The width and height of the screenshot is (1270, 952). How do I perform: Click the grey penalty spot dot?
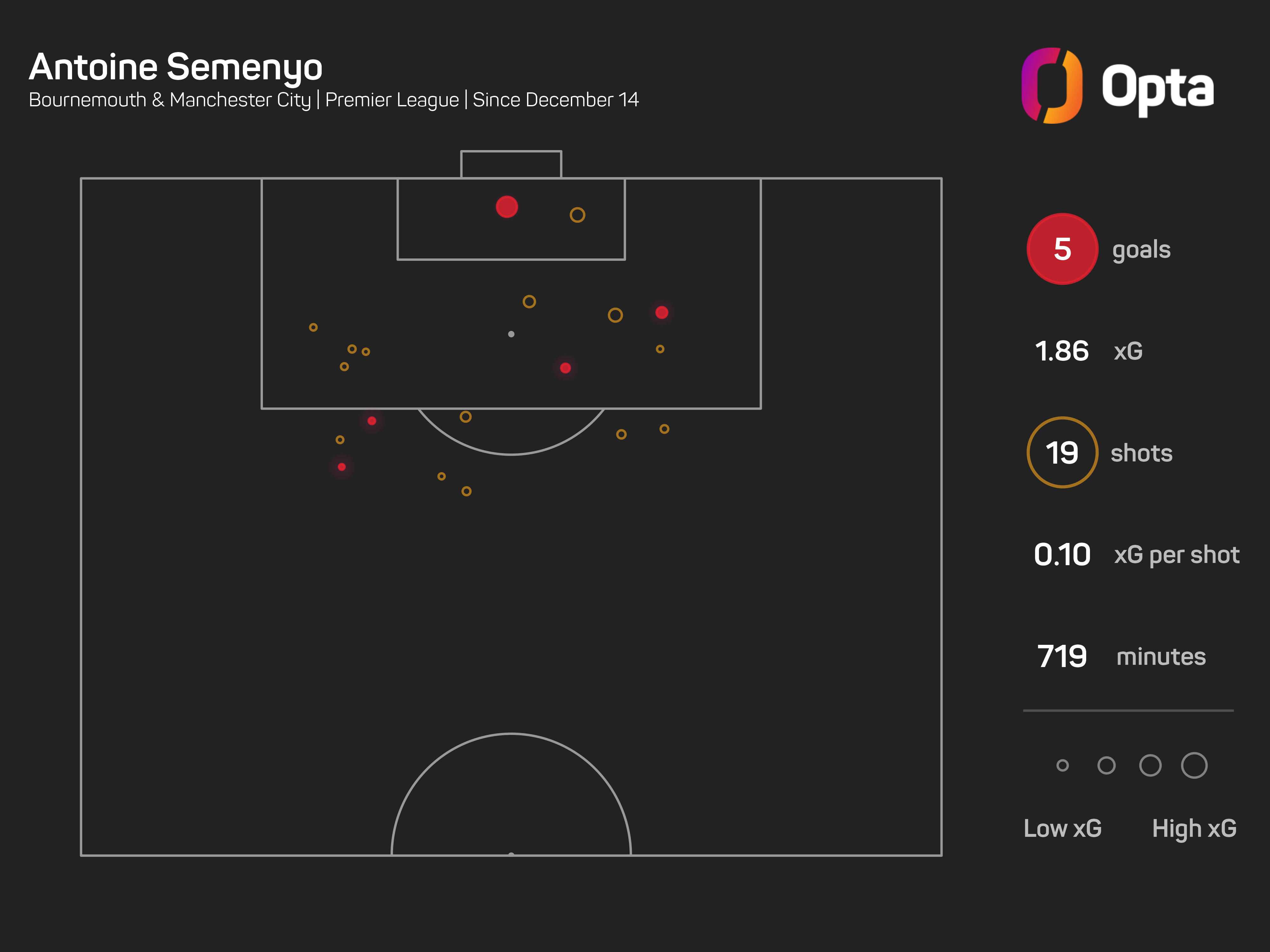coord(511,334)
